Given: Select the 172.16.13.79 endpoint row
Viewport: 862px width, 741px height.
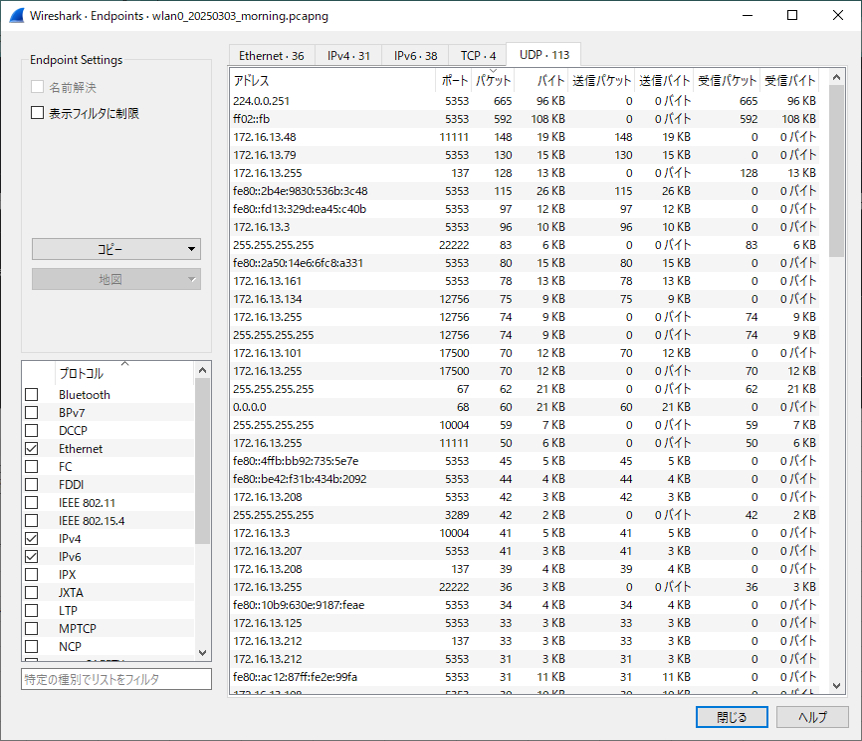Looking at the screenshot, I should [524, 155].
